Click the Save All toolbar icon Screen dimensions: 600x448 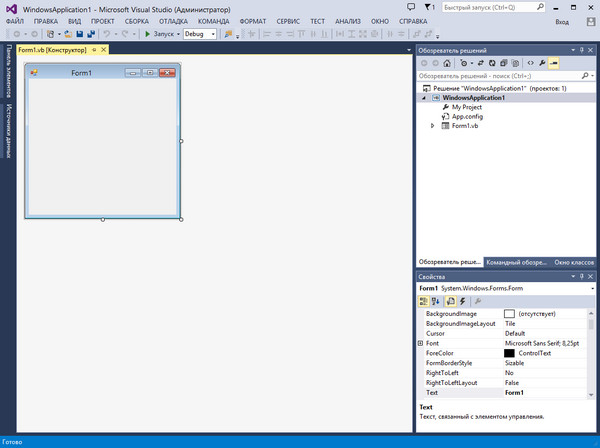(91, 34)
